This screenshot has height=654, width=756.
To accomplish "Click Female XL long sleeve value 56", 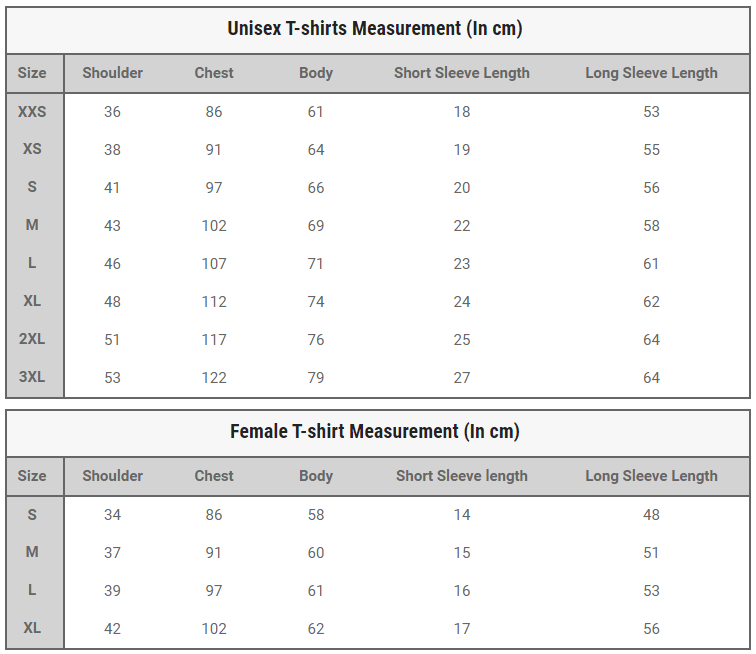I will (651, 629).
